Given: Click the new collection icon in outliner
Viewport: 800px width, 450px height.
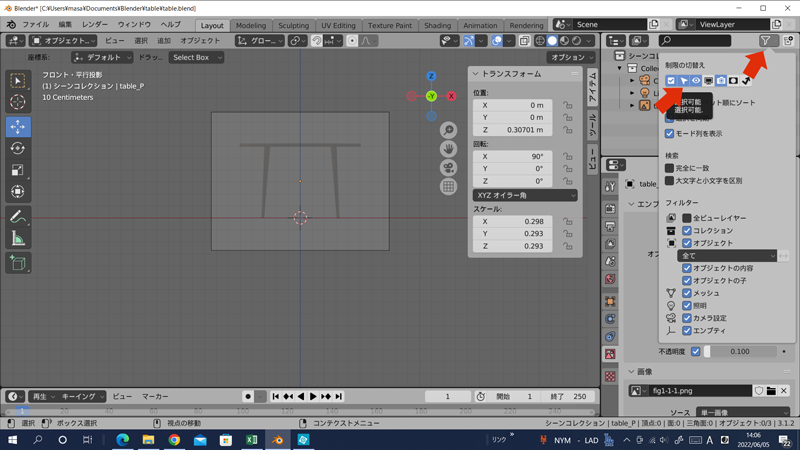Looking at the screenshot, I should point(789,41).
